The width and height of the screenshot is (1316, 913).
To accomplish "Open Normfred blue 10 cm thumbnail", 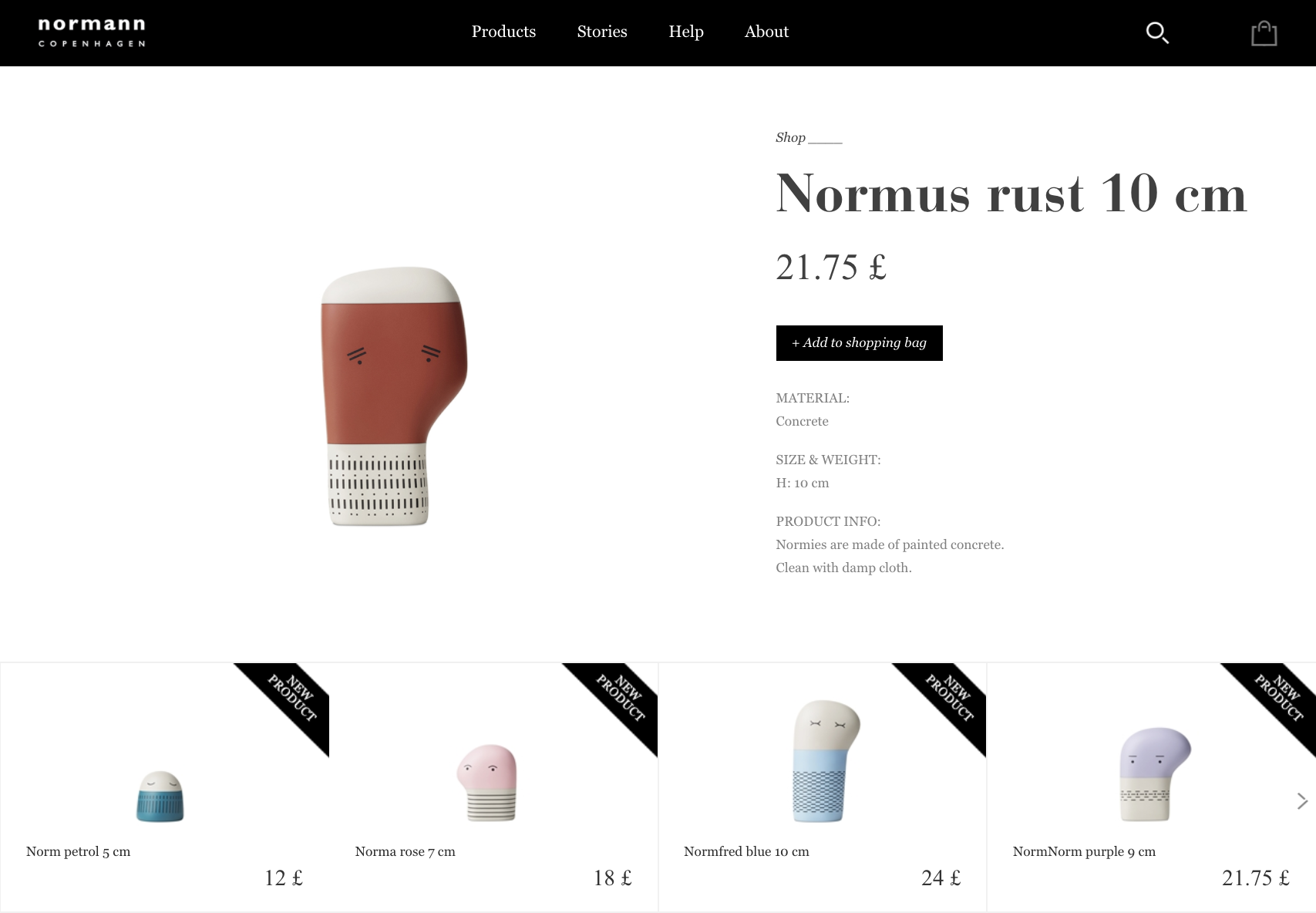I will [826, 760].
